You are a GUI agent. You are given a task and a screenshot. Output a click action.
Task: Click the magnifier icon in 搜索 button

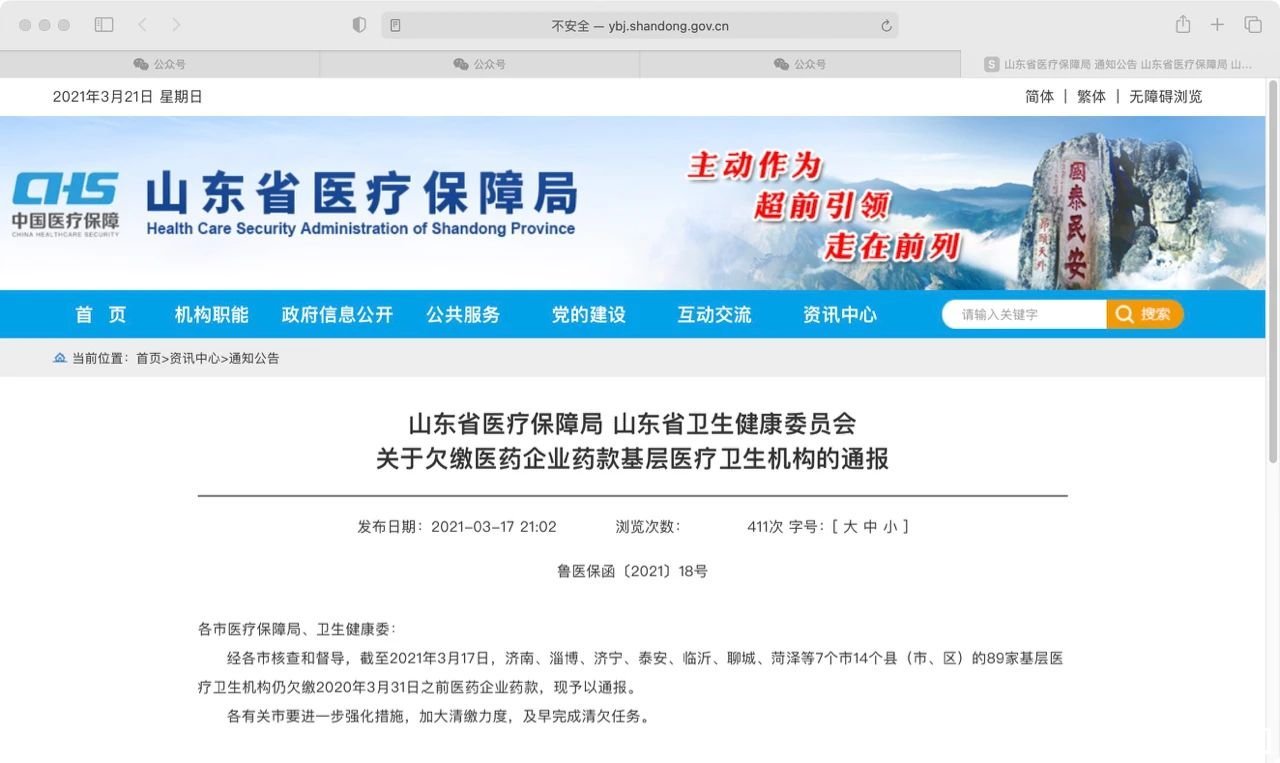(x=1125, y=314)
